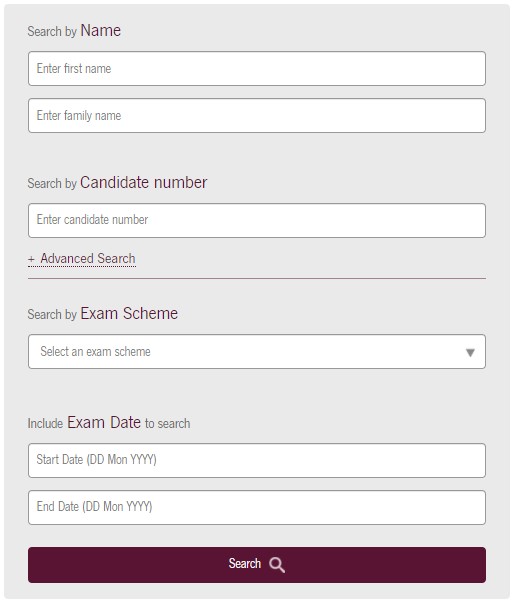
Task: Click the magnifying glass icon in Search button
Action: click(277, 565)
